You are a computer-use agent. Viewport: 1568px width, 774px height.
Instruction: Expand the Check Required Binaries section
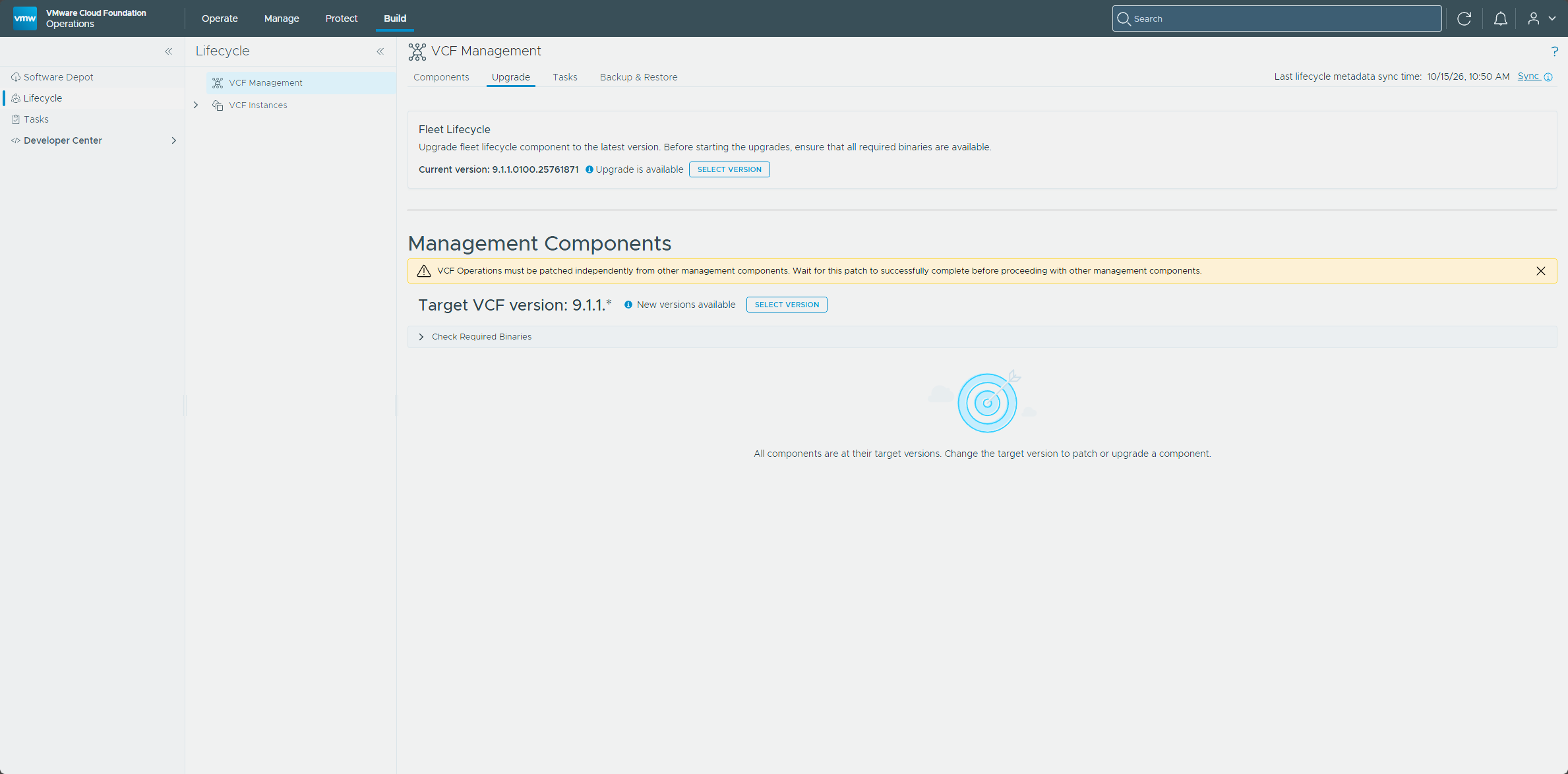pos(421,337)
